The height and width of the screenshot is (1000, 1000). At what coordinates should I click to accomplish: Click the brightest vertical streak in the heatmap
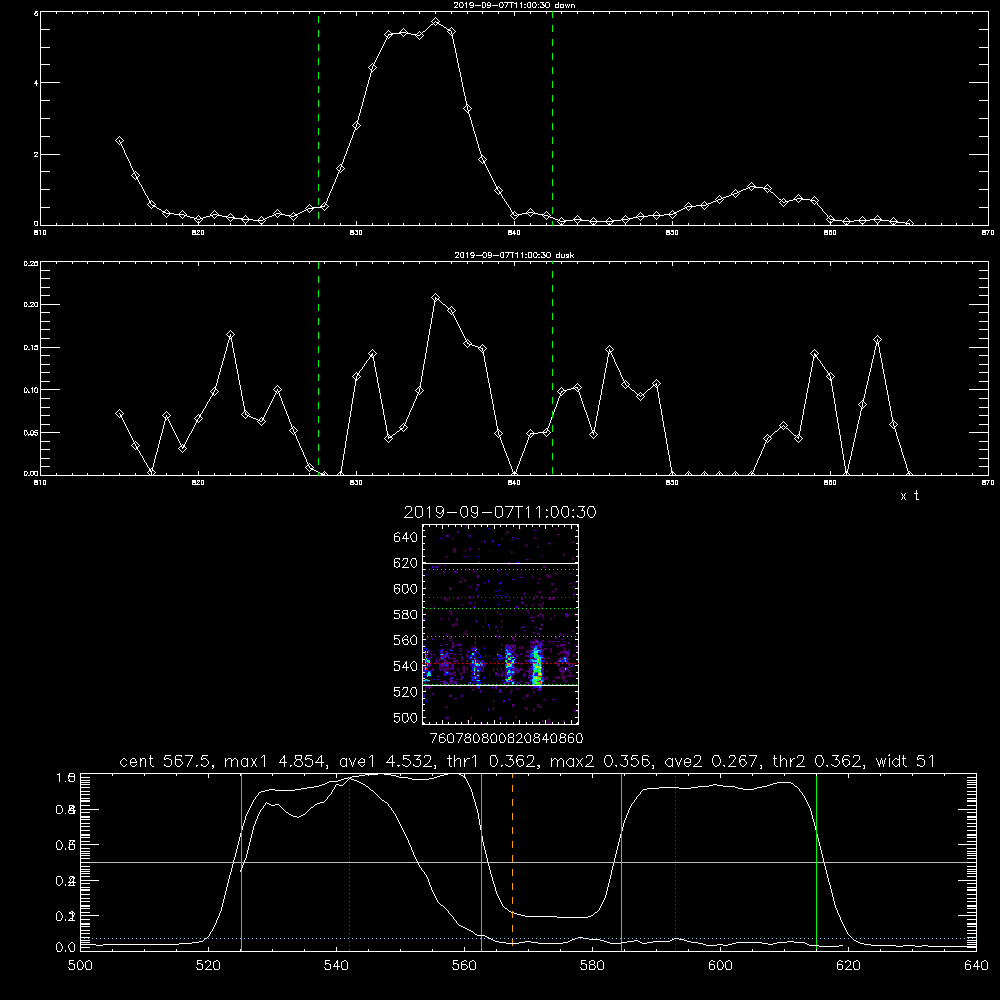pos(537,665)
